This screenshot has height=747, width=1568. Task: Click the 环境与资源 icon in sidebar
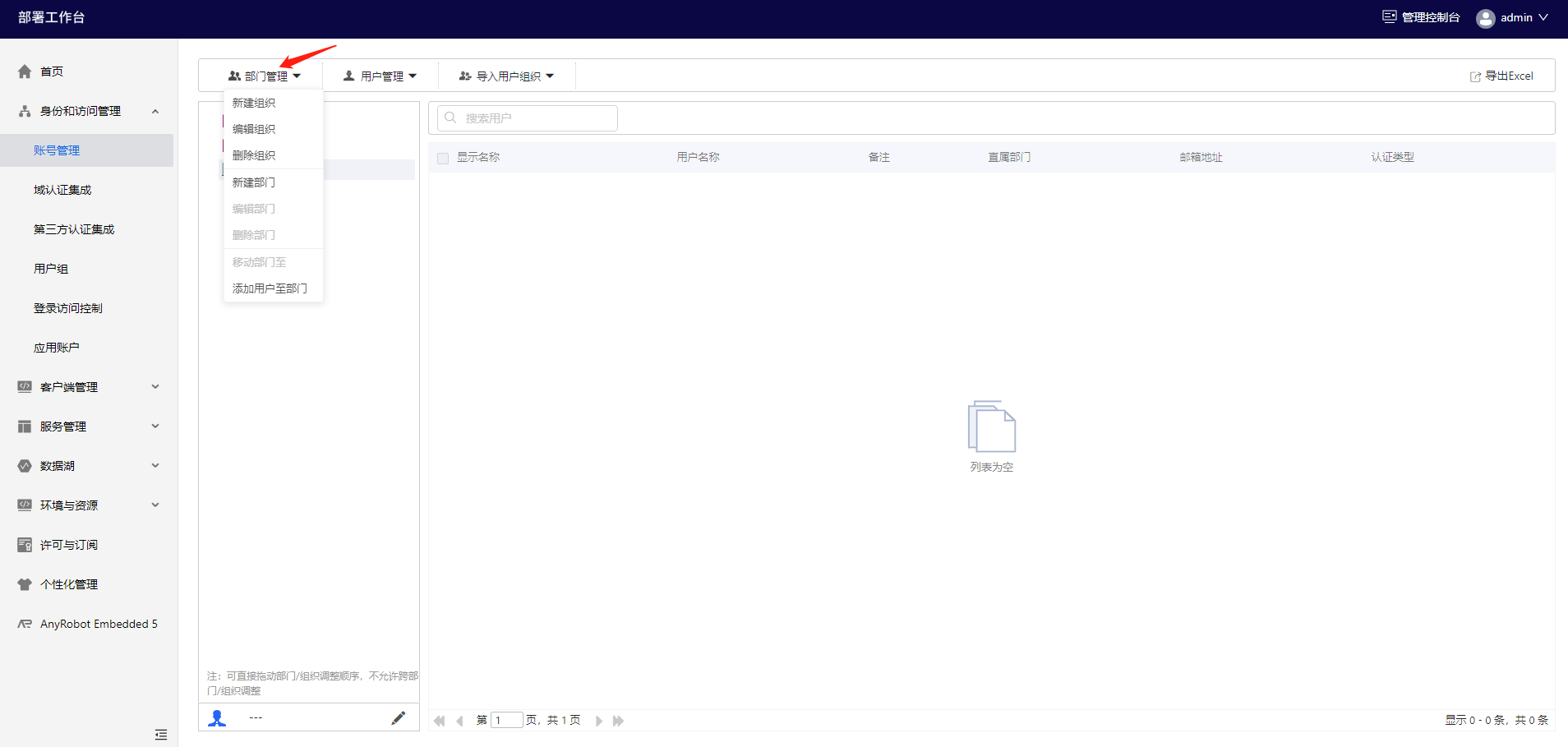(25, 505)
